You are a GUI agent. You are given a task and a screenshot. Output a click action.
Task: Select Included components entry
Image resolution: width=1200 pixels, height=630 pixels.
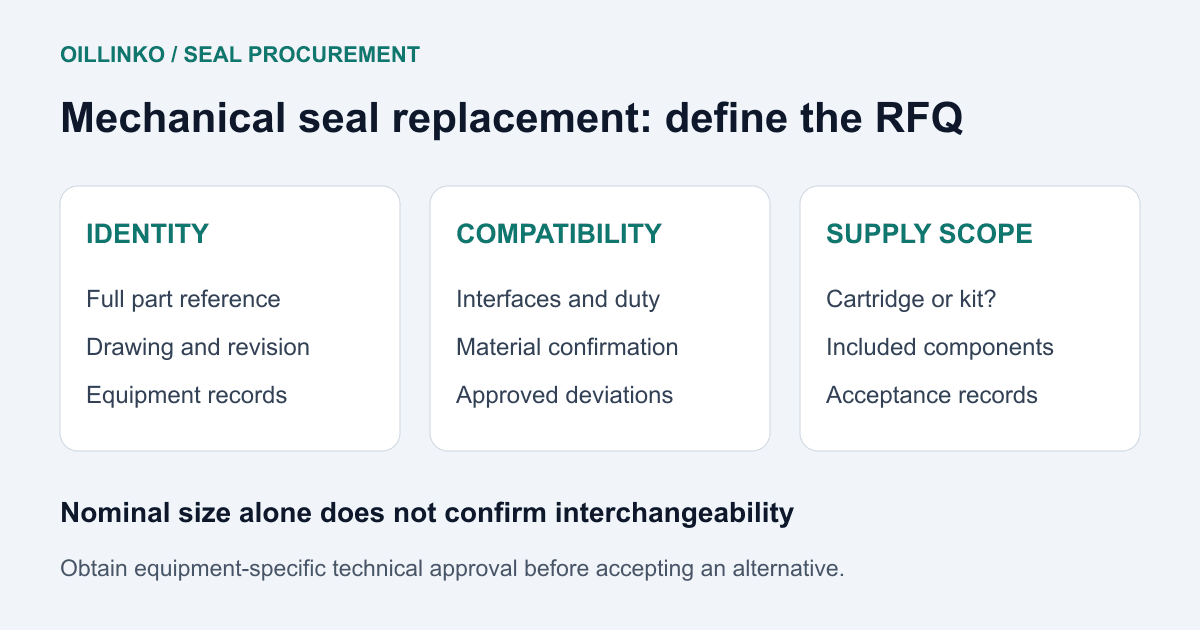pos(940,347)
